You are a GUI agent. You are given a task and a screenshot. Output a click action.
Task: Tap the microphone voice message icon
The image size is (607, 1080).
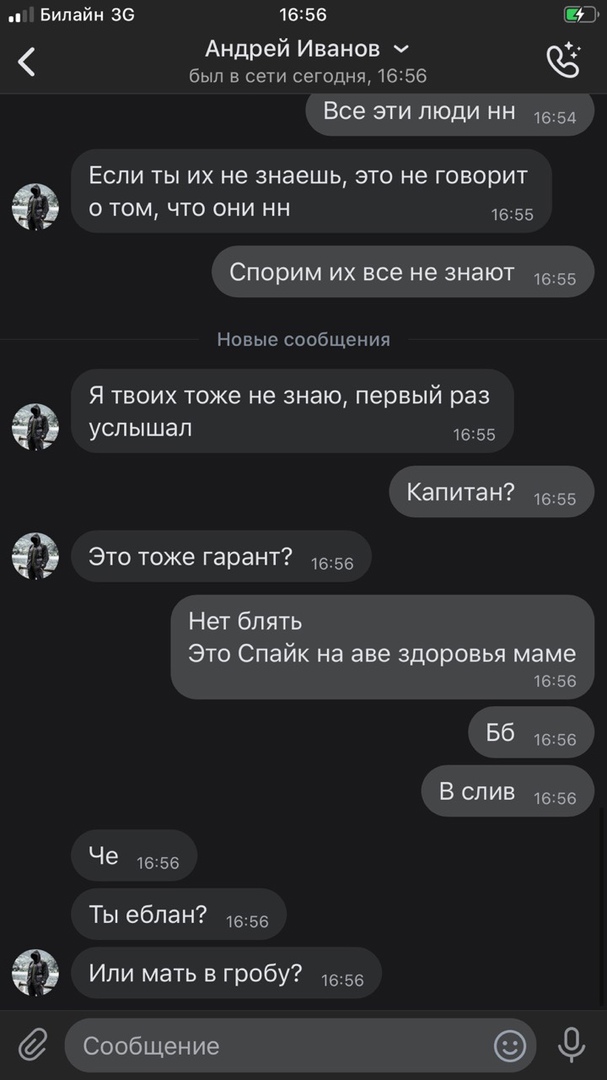tap(571, 1045)
